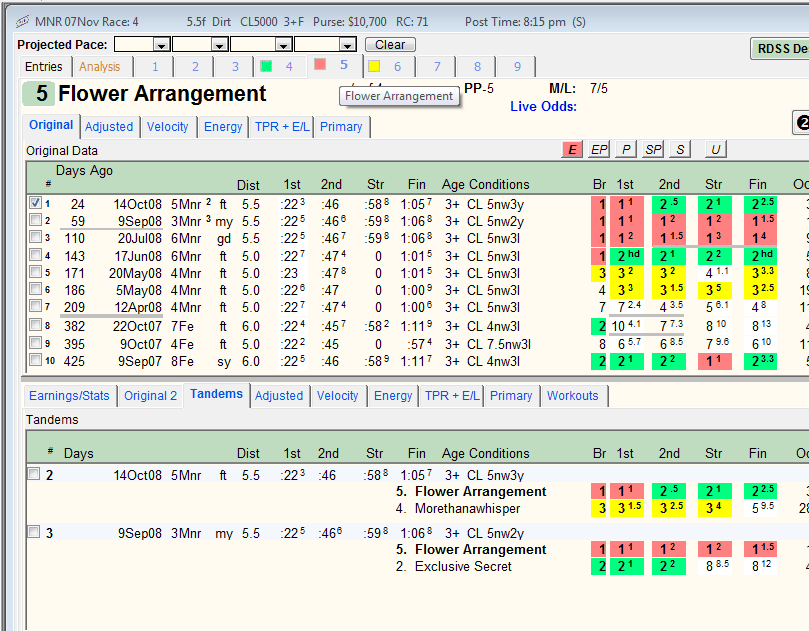Screen dimensions: 809x631
Task: Open the lower Adjusted tab
Action: (x=279, y=396)
